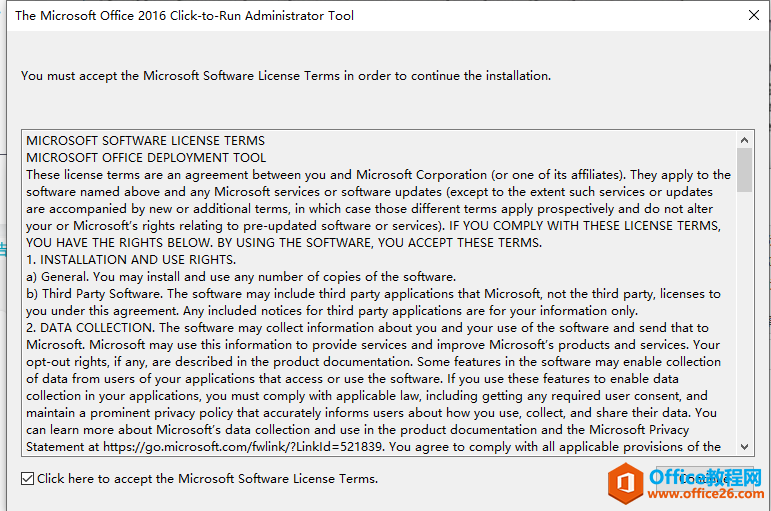771x511 pixels.
Task: Click the license scrollbar thumb
Action: pos(745,170)
